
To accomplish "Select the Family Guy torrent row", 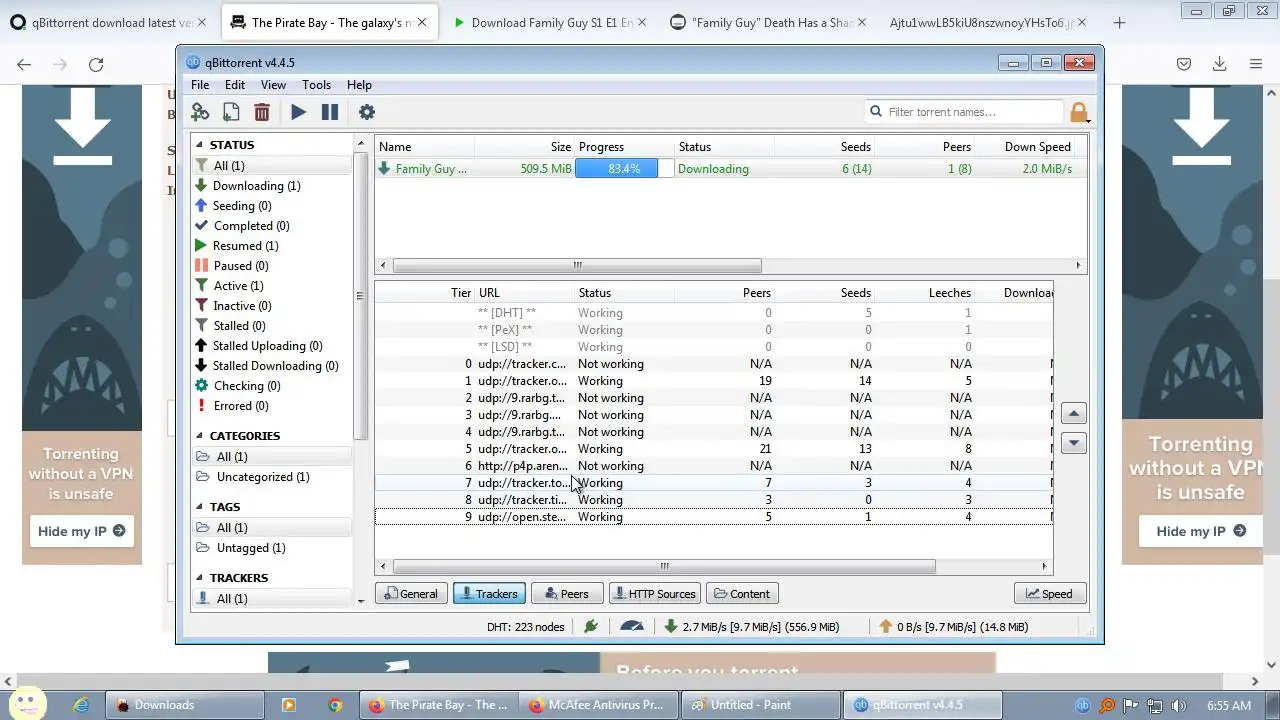I will click(731, 169).
